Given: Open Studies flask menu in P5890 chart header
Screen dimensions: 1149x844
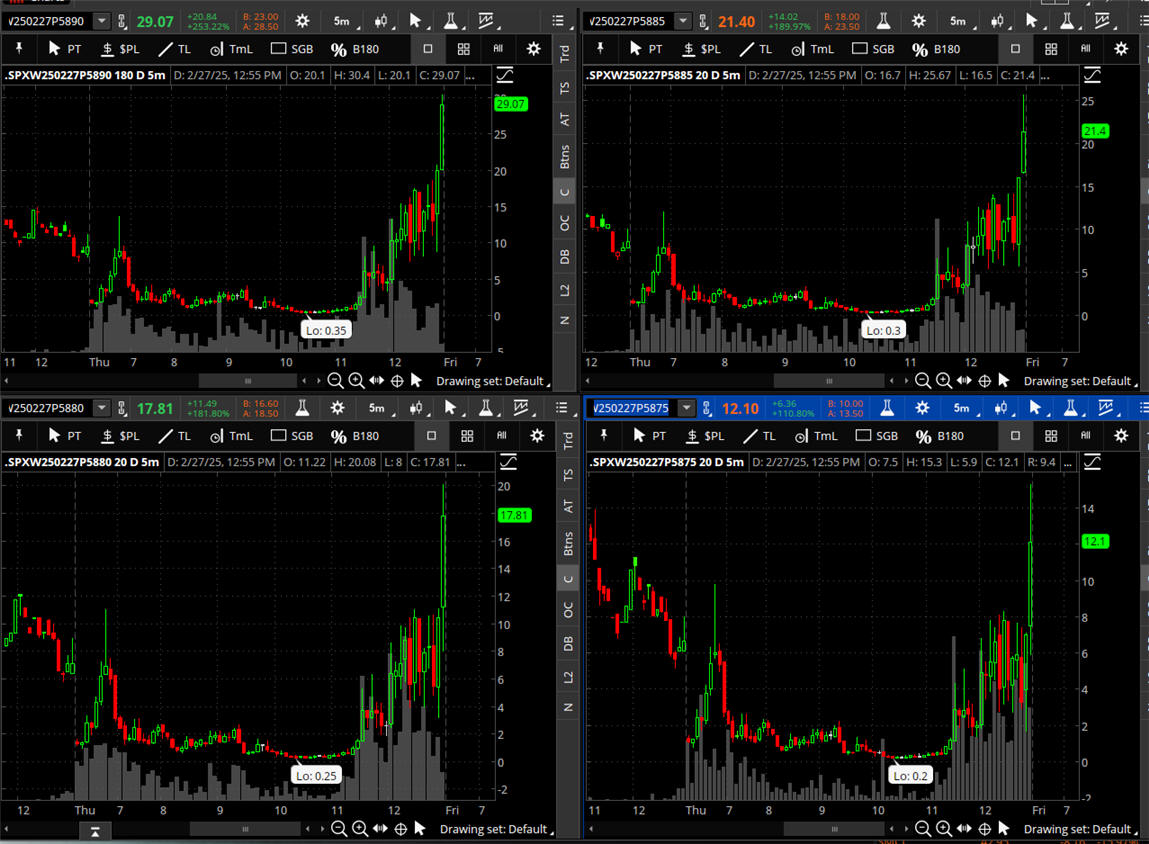Looking at the screenshot, I should 451,21.
